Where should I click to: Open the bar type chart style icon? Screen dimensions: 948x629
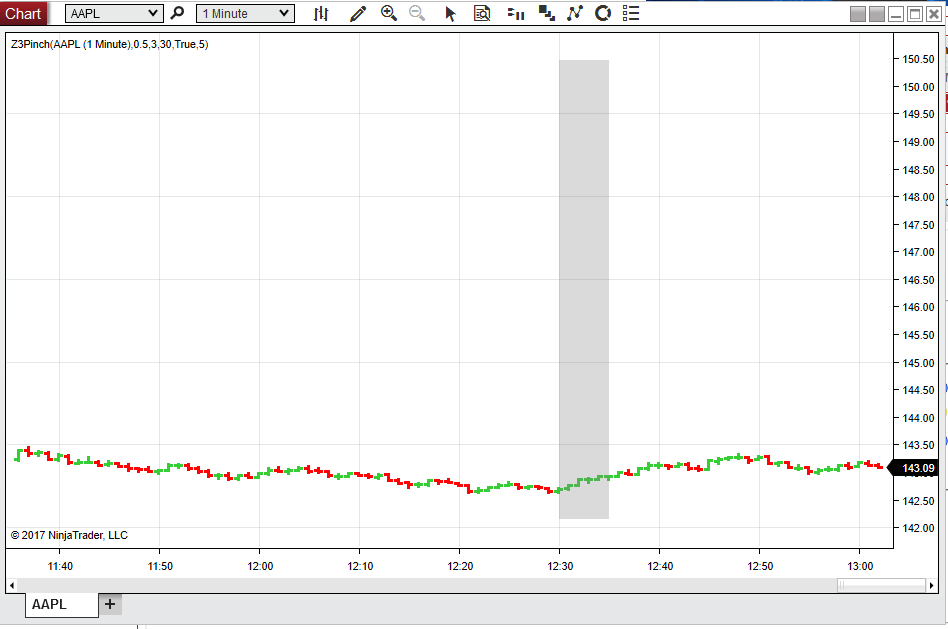click(x=321, y=13)
